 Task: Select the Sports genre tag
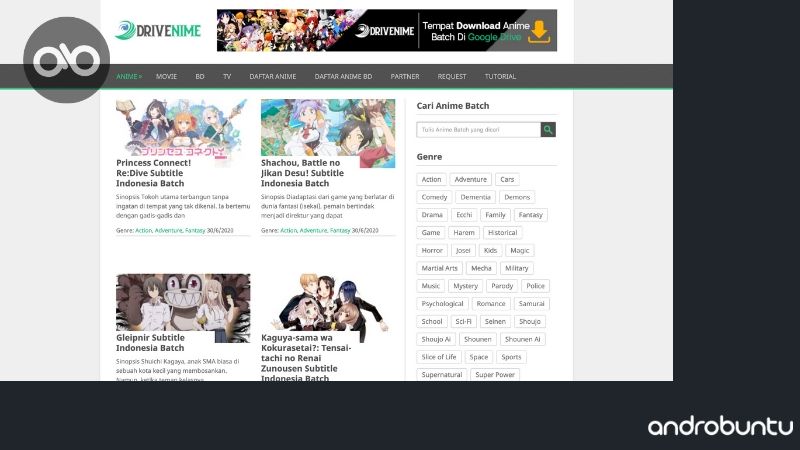pos(511,357)
